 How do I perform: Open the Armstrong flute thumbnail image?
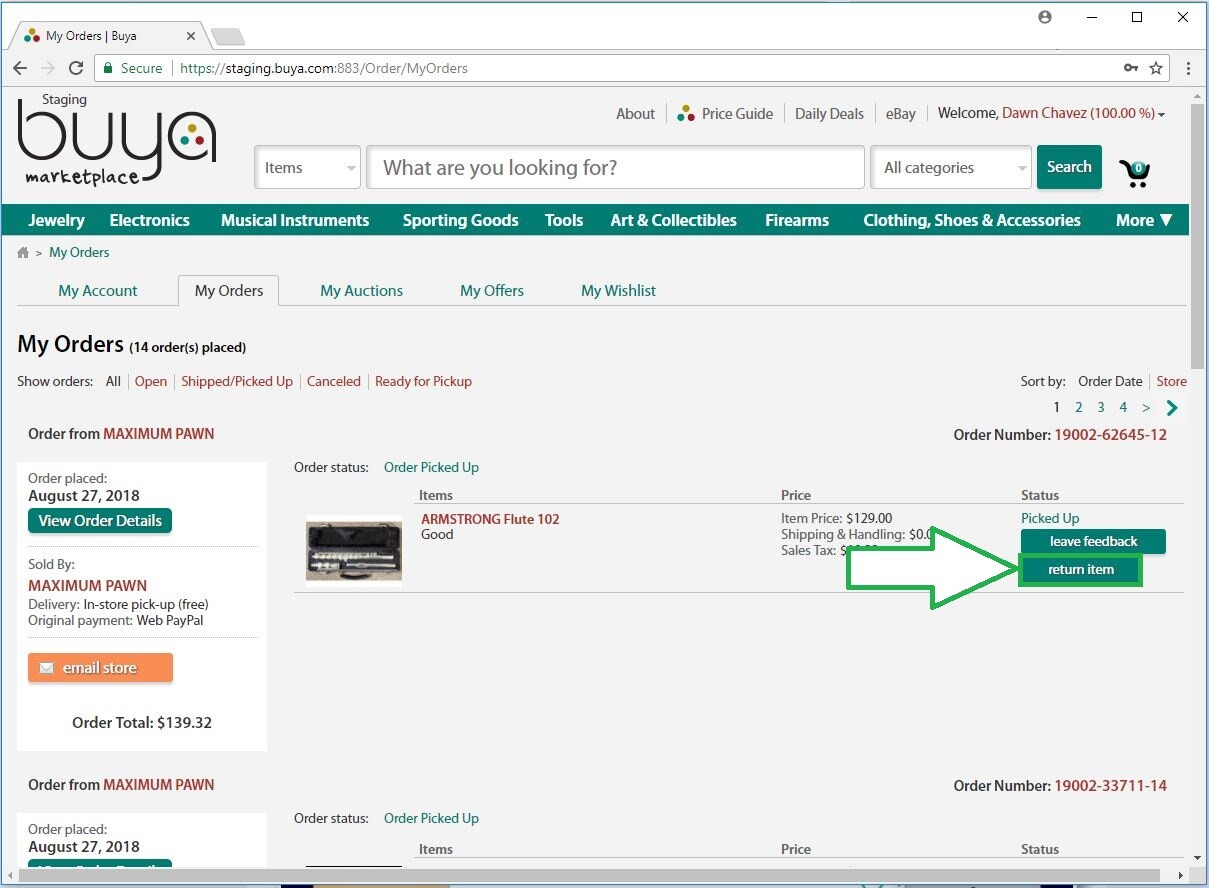point(354,549)
